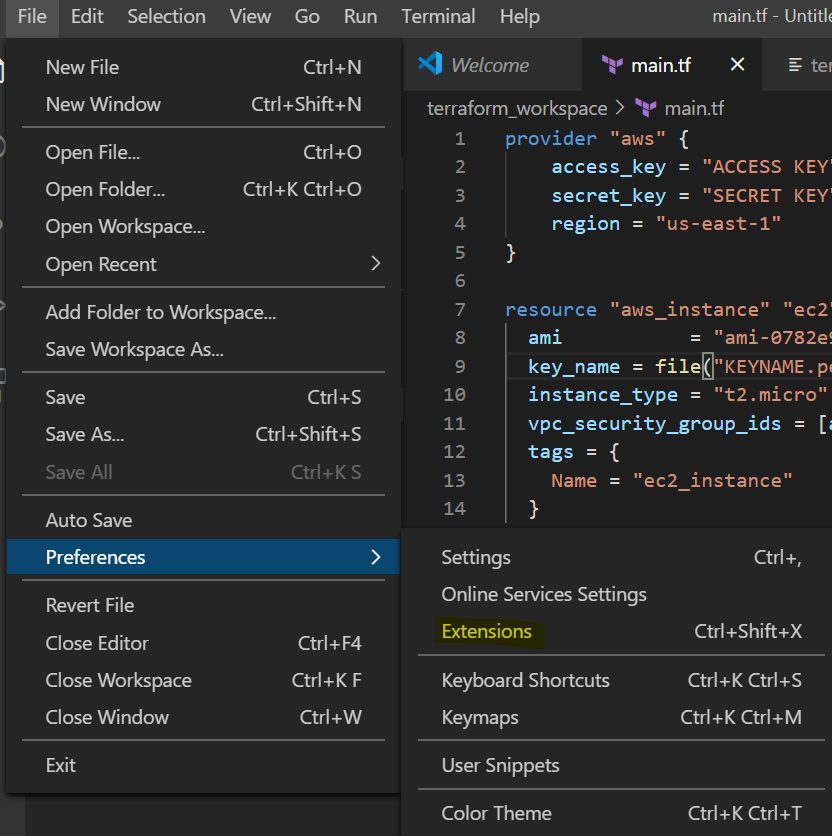Click secret_key on line 3
This screenshot has width=832, height=836.
609,196
